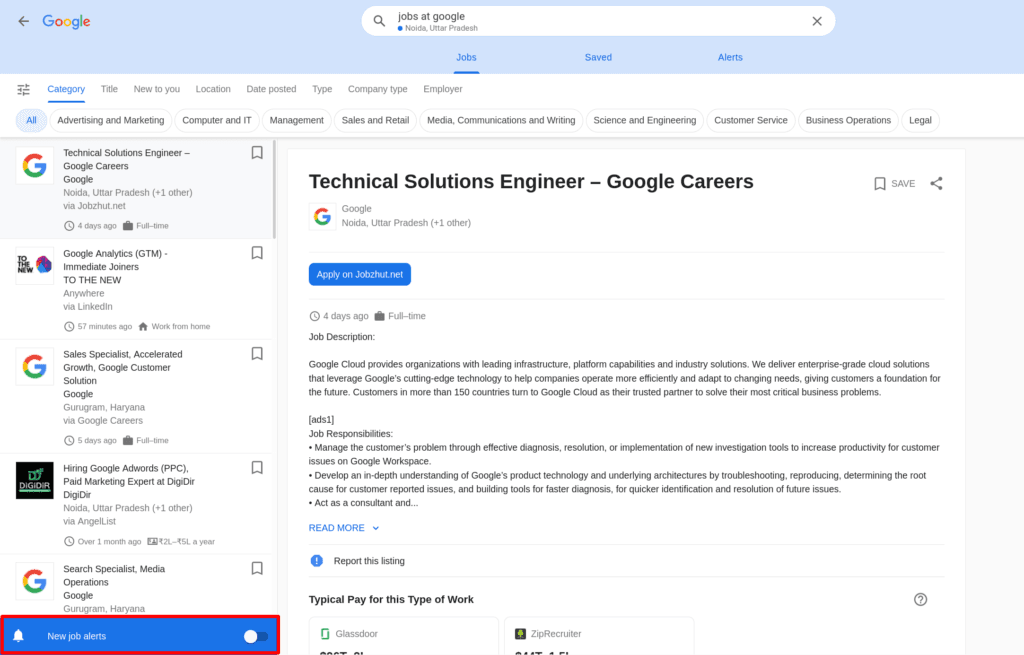1024x655 pixels.
Task: Clear the search box with X icon
Action: (817, 22)
